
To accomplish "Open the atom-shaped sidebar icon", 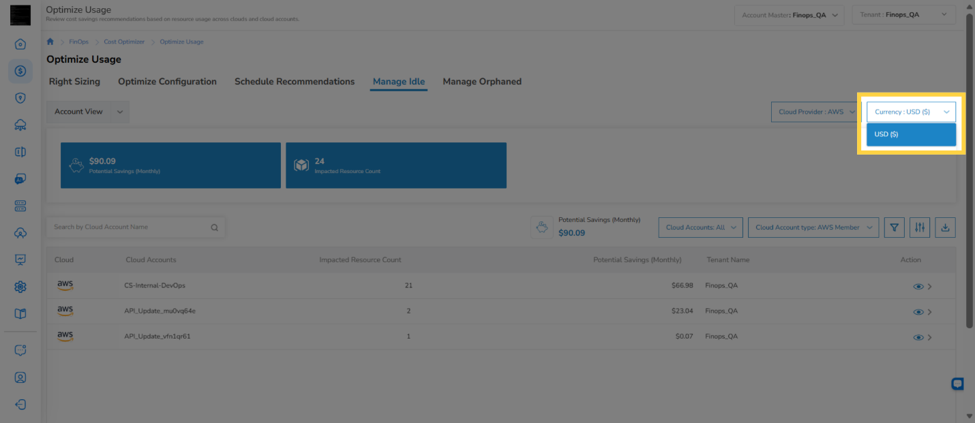I will click(20, 286).
